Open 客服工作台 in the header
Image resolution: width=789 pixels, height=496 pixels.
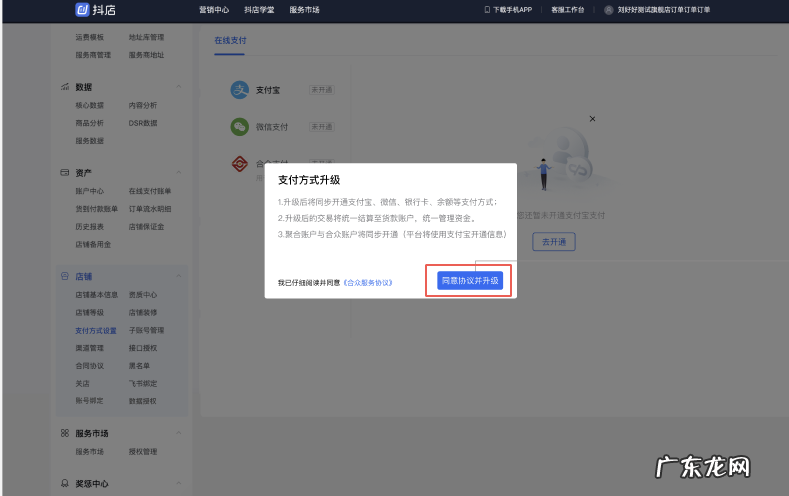point(568,10)
